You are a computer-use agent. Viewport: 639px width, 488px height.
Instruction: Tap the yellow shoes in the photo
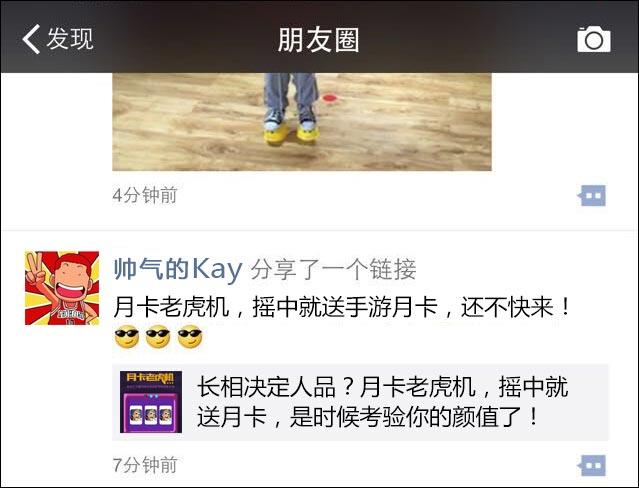(291, 133)
